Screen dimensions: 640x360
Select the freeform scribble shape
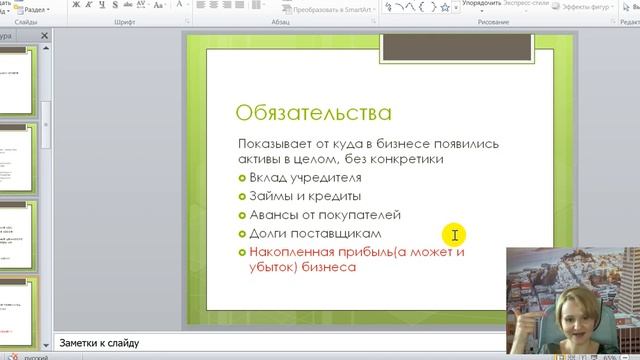click(x=389, y=7)
